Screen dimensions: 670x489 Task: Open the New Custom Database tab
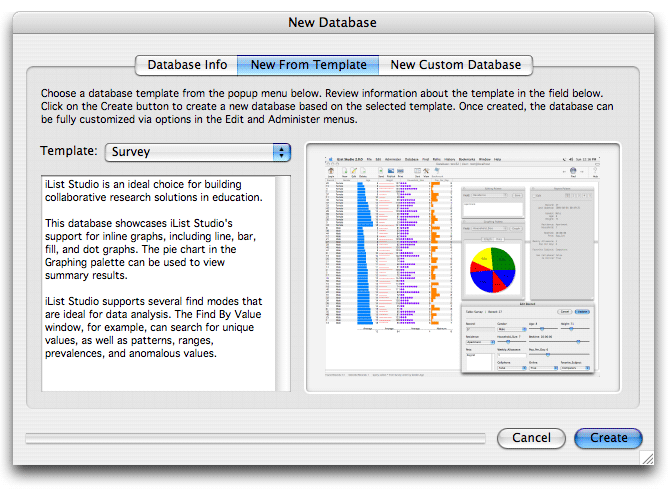[455, 65]
